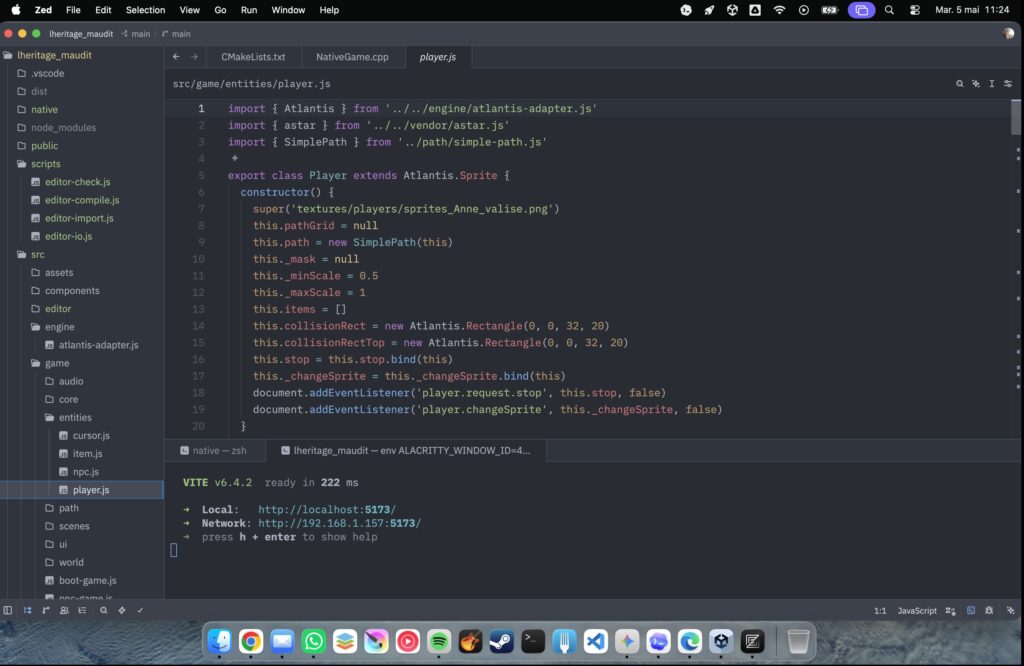Open editor controls sliders icon
This screenshot has width=1024, height=666.
click(1008, 84)
